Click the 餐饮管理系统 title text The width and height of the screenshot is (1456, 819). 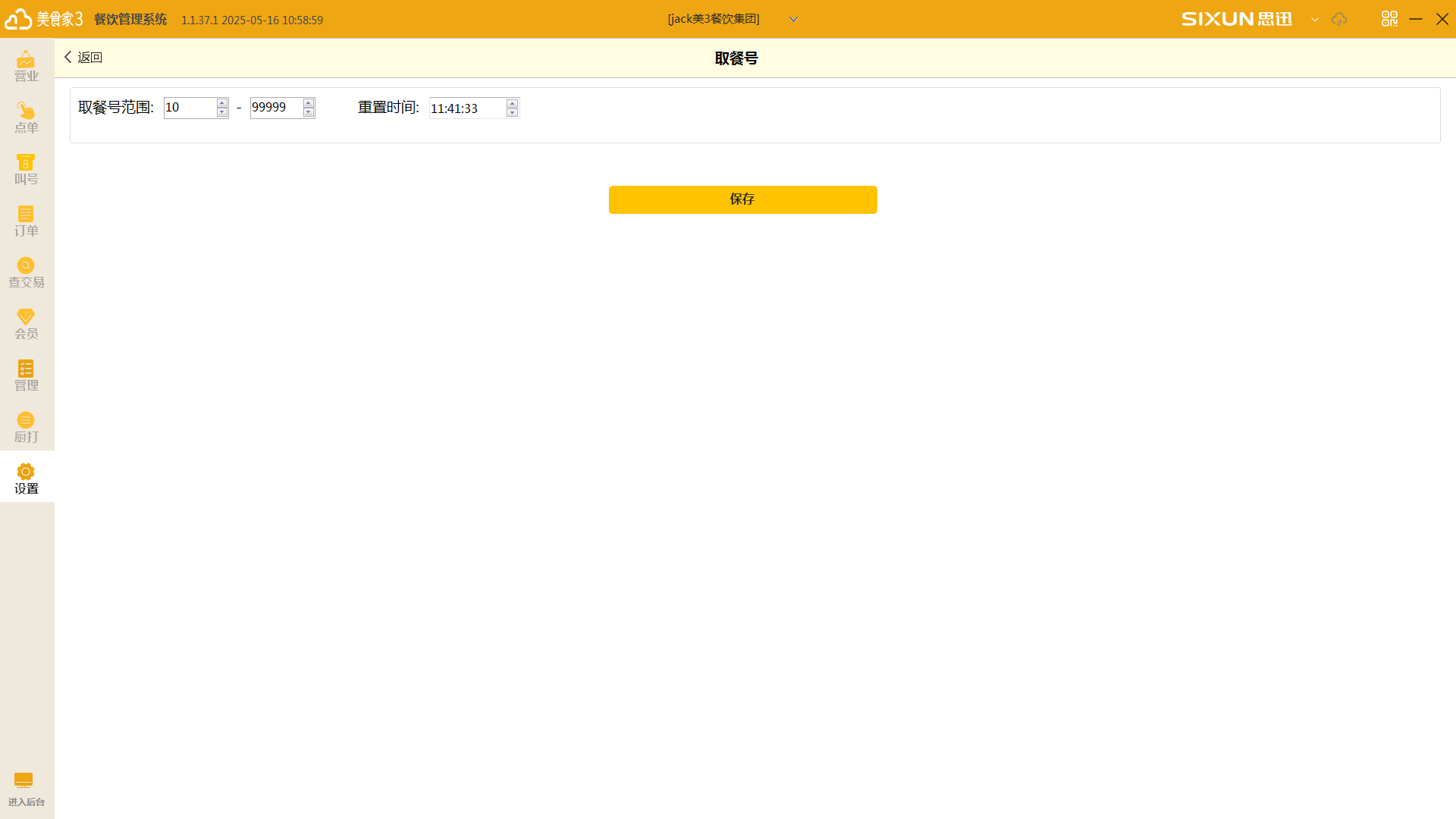point(130,20)
